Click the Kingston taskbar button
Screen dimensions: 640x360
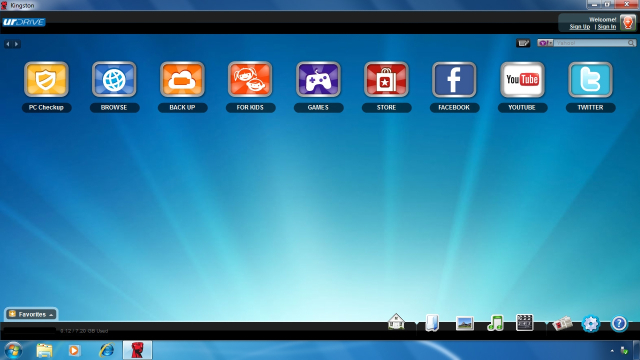[x=138, y=350]
